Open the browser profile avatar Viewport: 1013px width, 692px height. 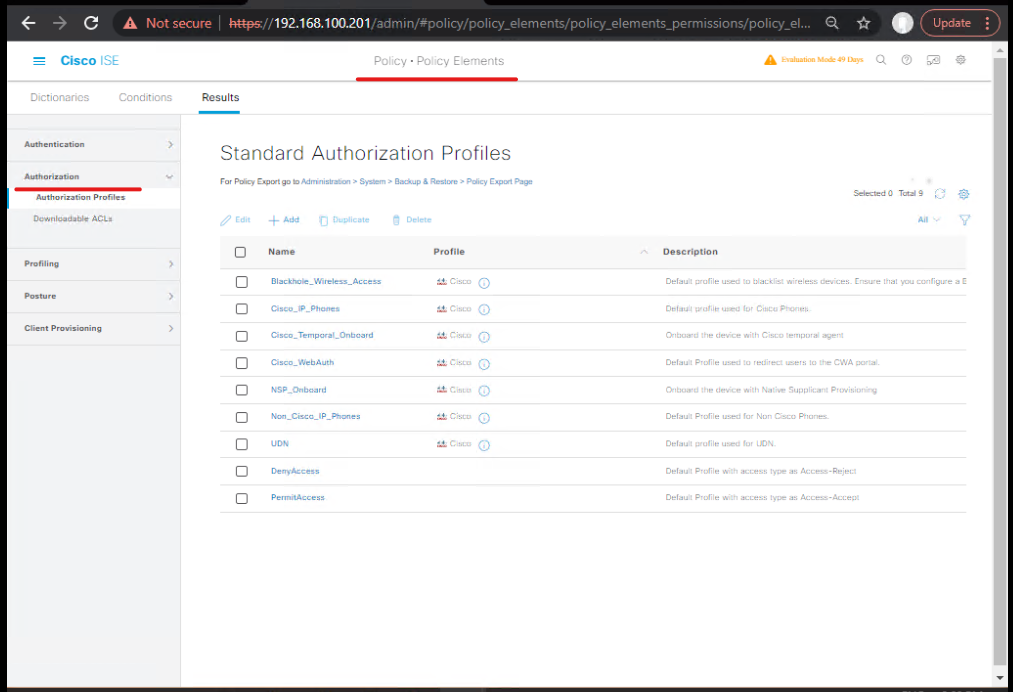coord(903,23)
